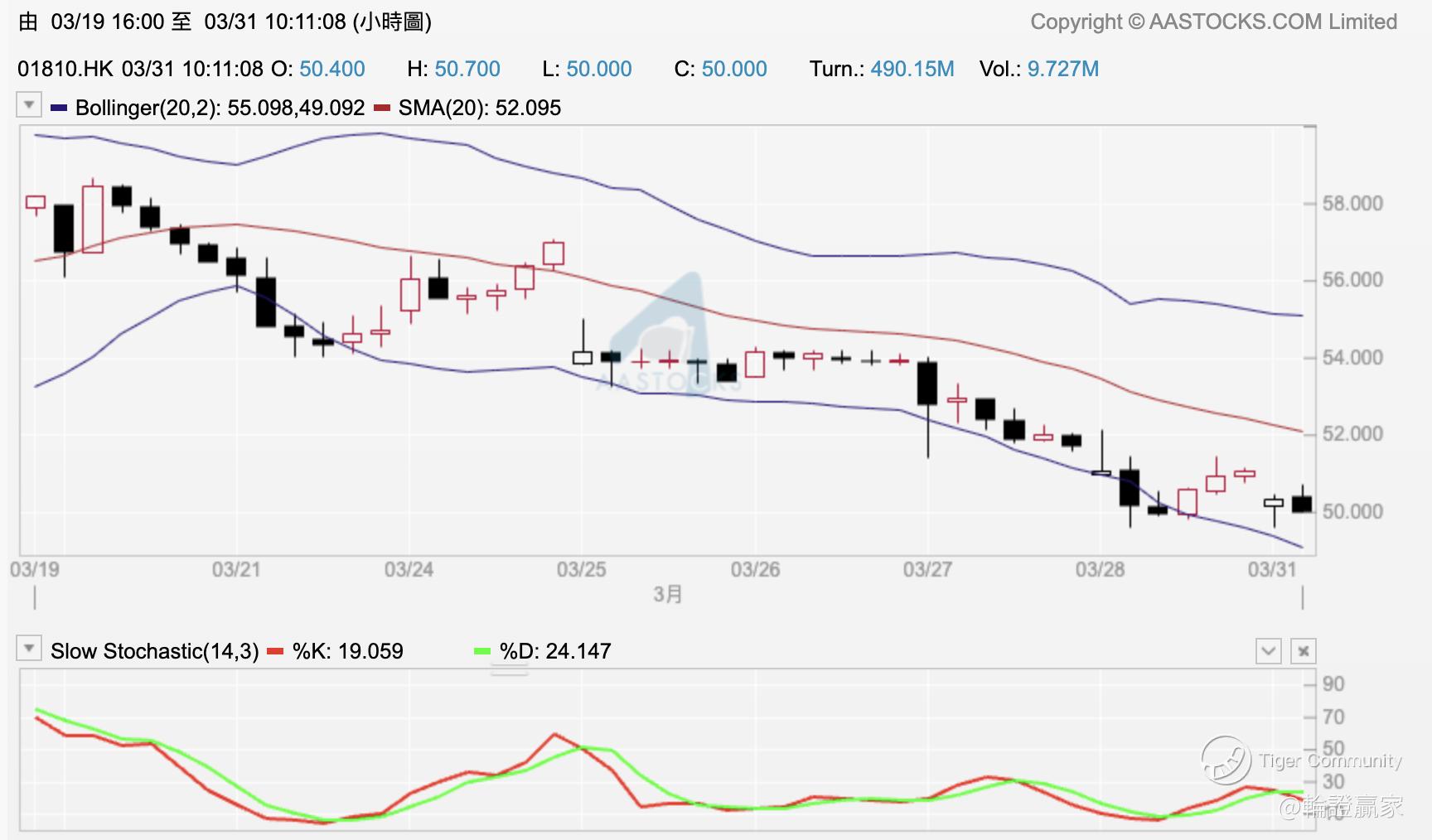Image resolution: width=1432 pixels, height=840 pixels.
Task: Click the %K: 19.059 value
Action: click(x=348, y=651)
